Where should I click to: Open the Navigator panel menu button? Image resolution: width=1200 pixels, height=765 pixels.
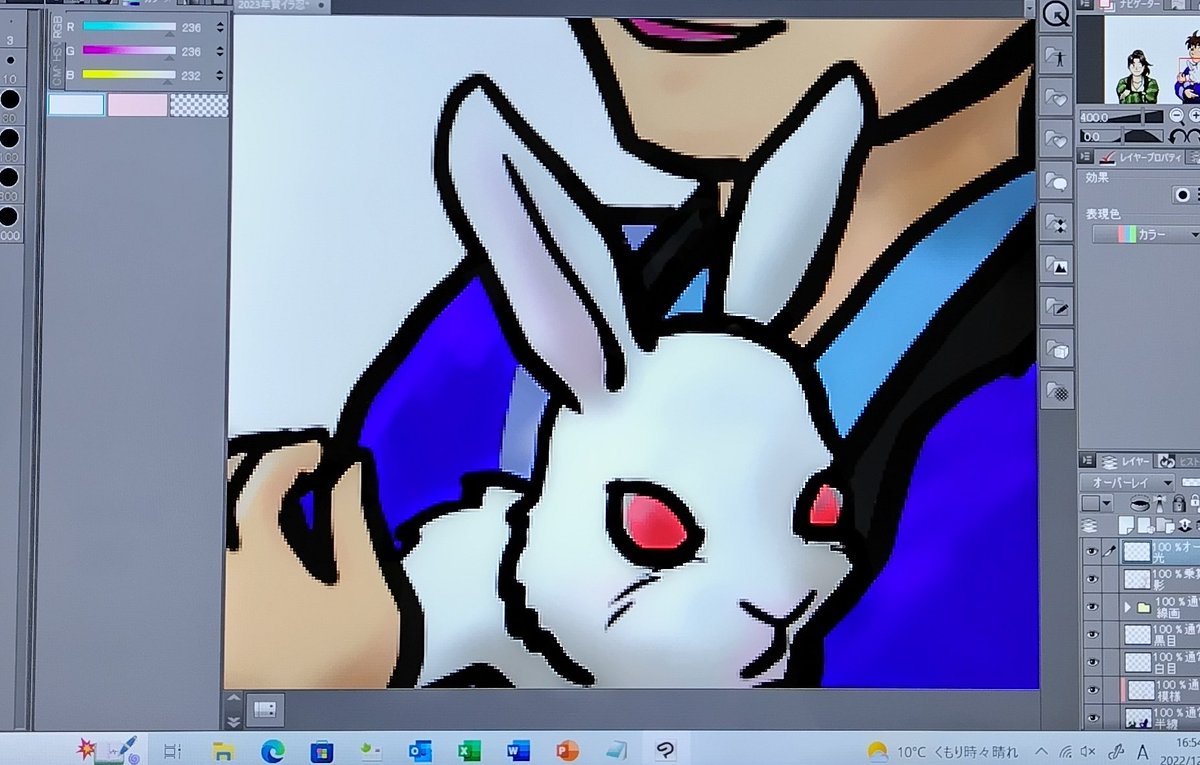pyautogui.click(x=1083, y=6)
